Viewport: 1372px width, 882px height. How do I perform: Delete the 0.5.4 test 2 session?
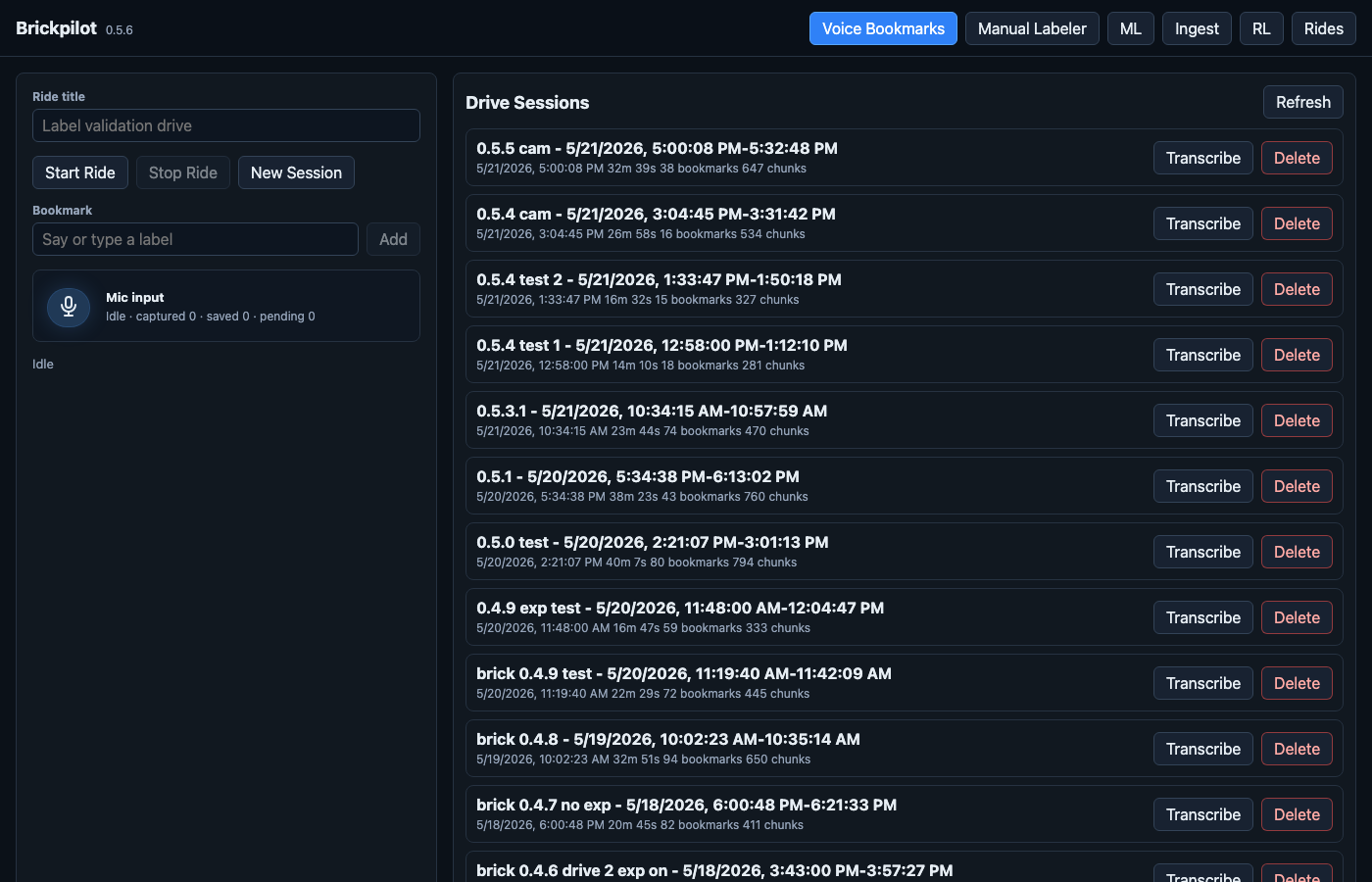pyautogui.click(x=1297, y=289)
